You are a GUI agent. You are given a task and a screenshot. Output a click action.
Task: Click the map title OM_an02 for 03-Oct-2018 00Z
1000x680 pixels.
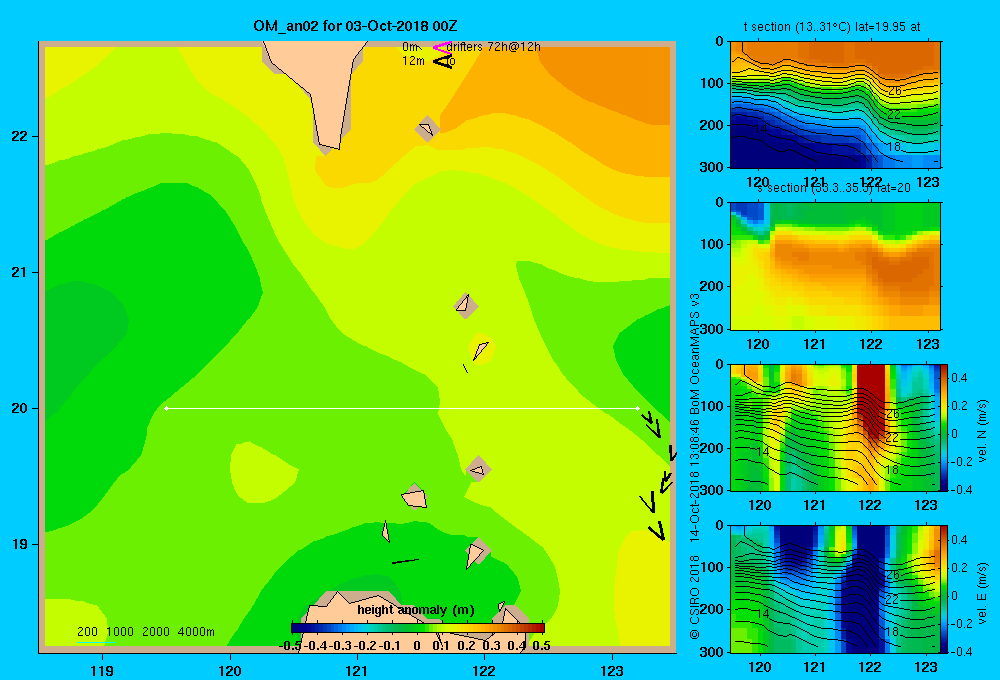(x=355, y=26)
